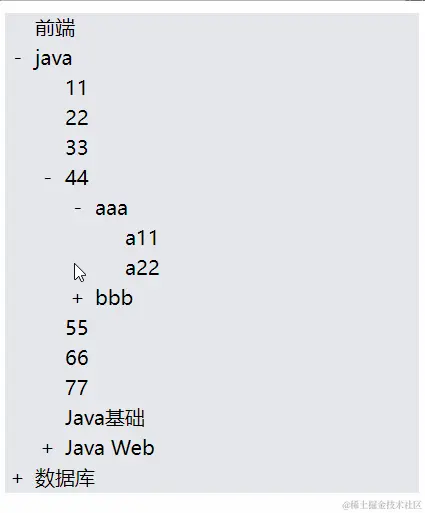Collapse the 44 node using its minus sign

[x=48, y=178]
